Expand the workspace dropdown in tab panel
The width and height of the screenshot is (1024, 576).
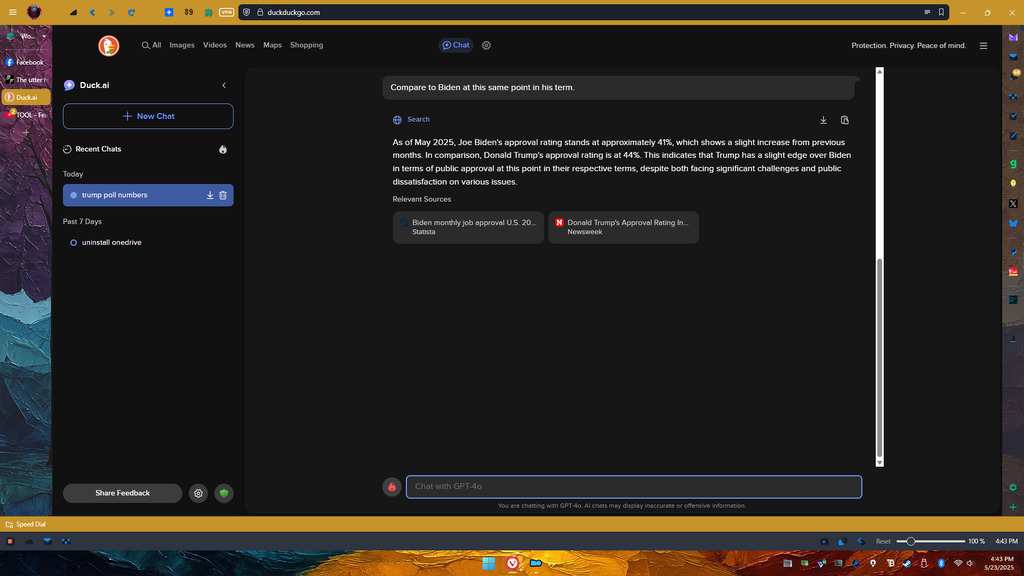43,36
